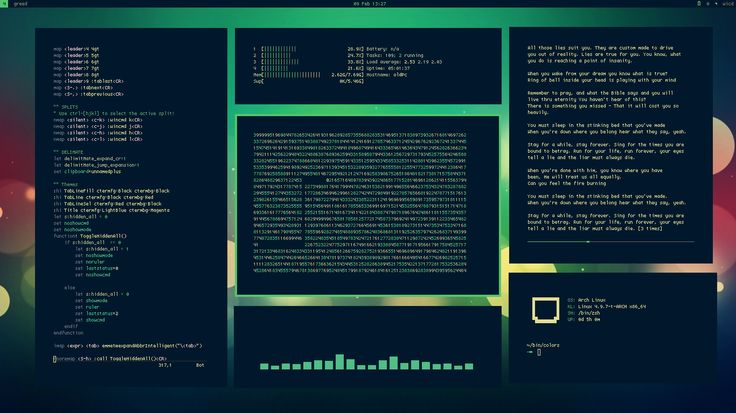Click the green workspace icon in top bar
Viewport: 736px width, 413px height.
pos(6,5)
